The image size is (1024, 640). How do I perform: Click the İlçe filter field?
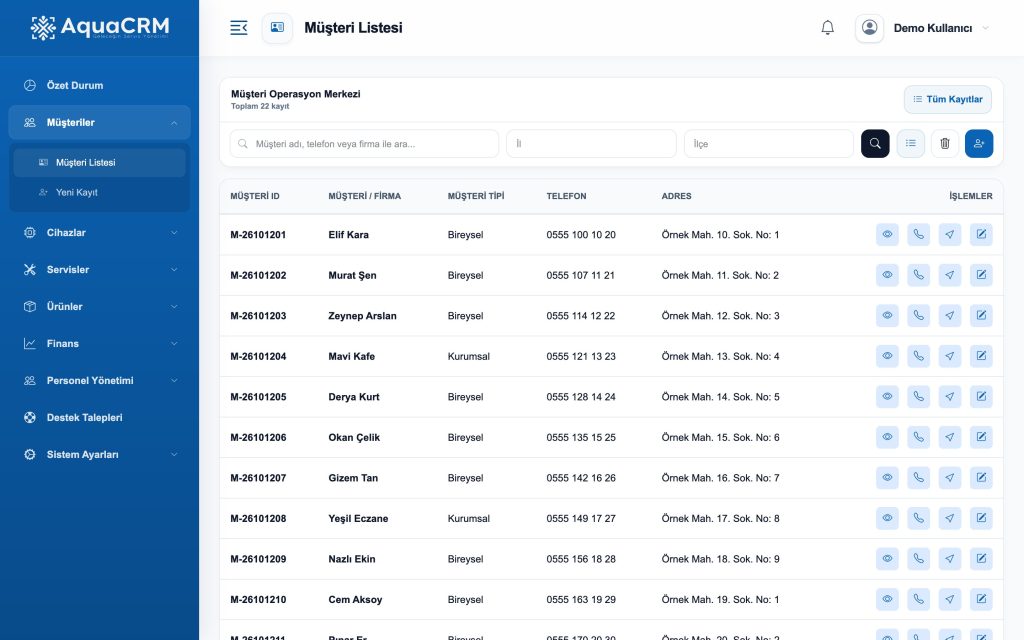coord(769,144)
